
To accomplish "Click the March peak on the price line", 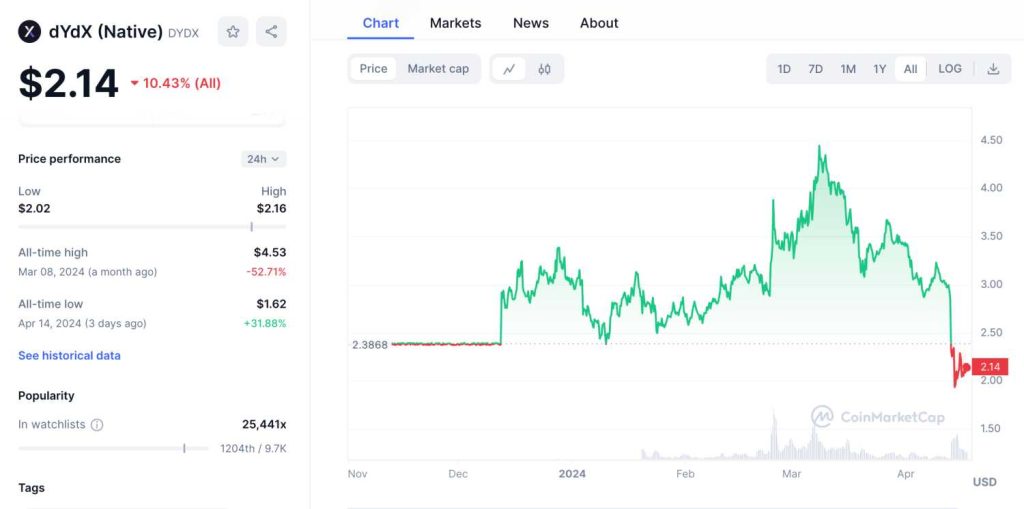I will 819,147.
